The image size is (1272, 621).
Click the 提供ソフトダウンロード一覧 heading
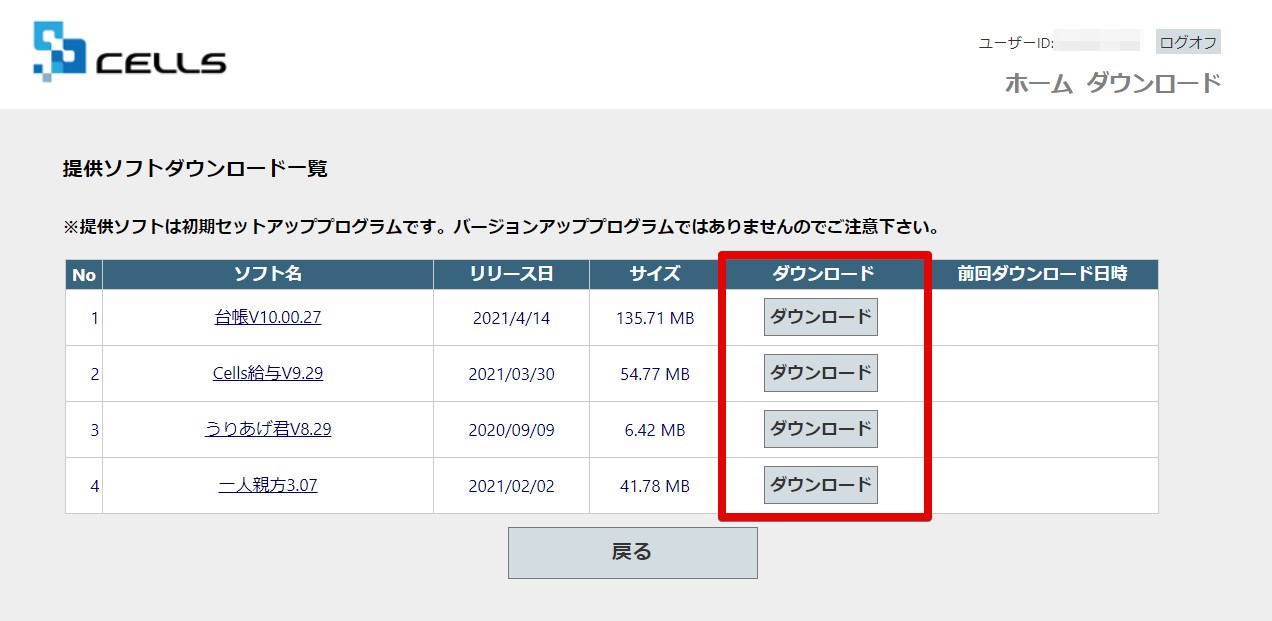point(195,168)
